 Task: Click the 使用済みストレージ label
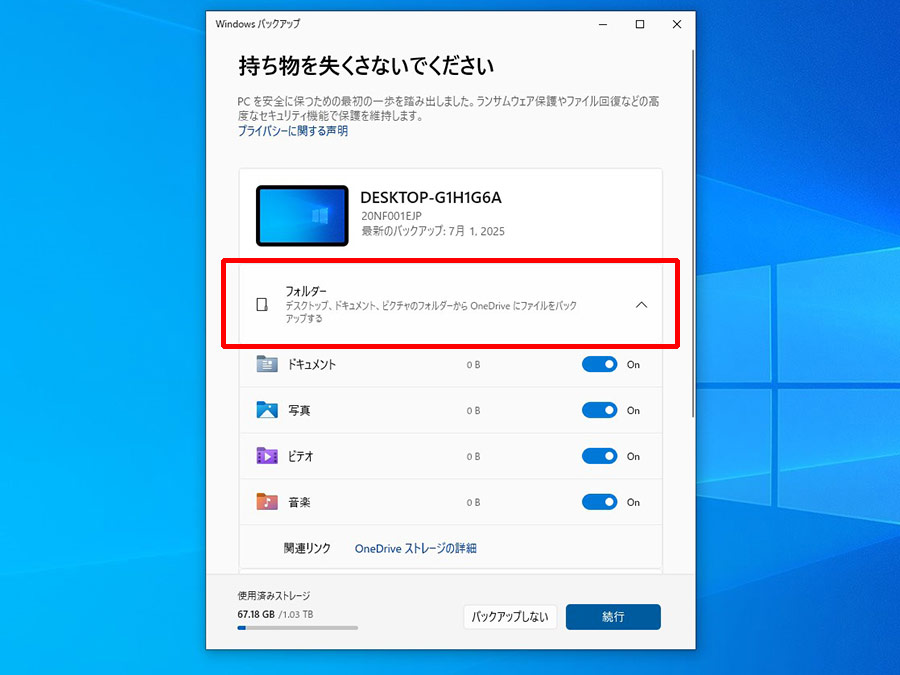click(x=274, y=595)
